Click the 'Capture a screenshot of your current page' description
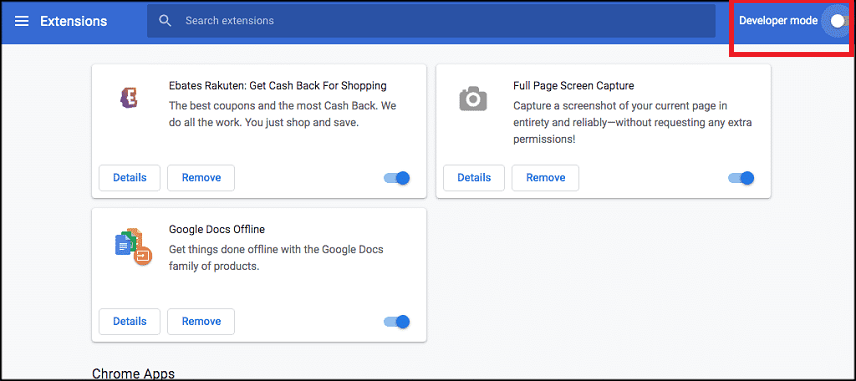This screenshot has height=381, width=856. pos(633,123)
